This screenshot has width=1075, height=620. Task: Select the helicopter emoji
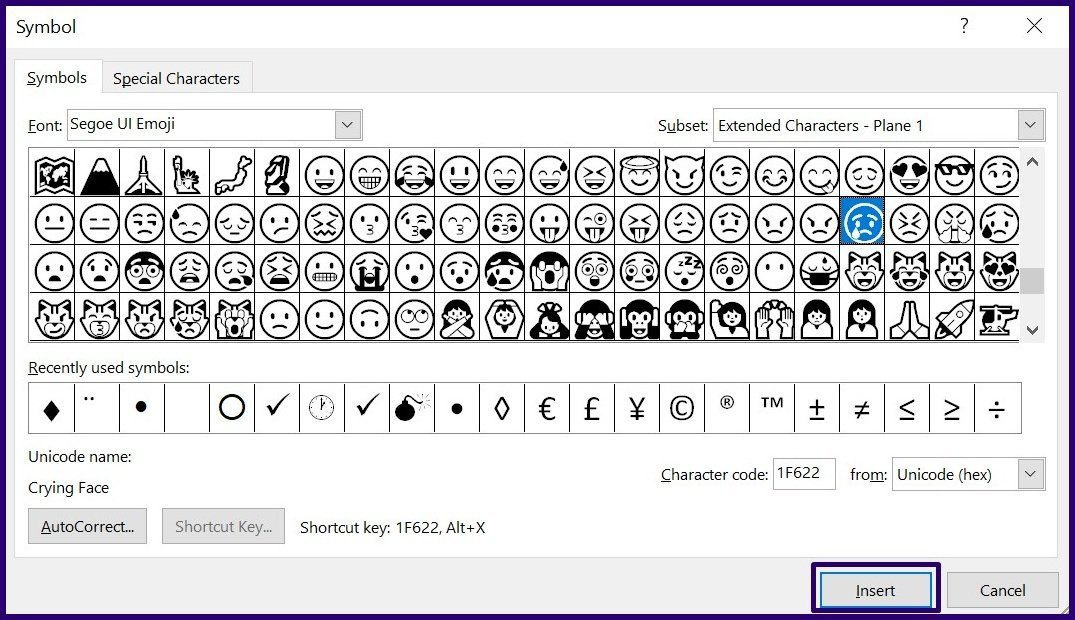coord(999,318)
